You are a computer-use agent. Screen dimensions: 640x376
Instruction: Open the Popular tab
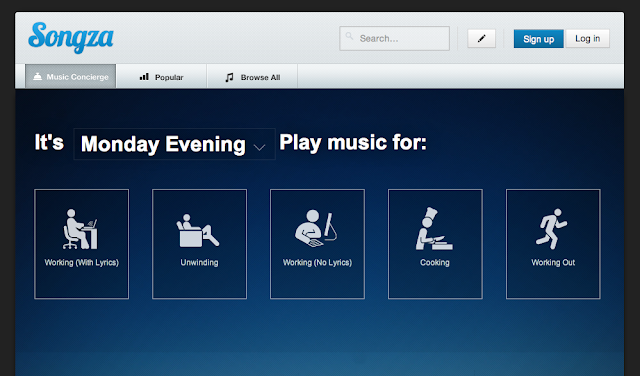tap(162, 77)
